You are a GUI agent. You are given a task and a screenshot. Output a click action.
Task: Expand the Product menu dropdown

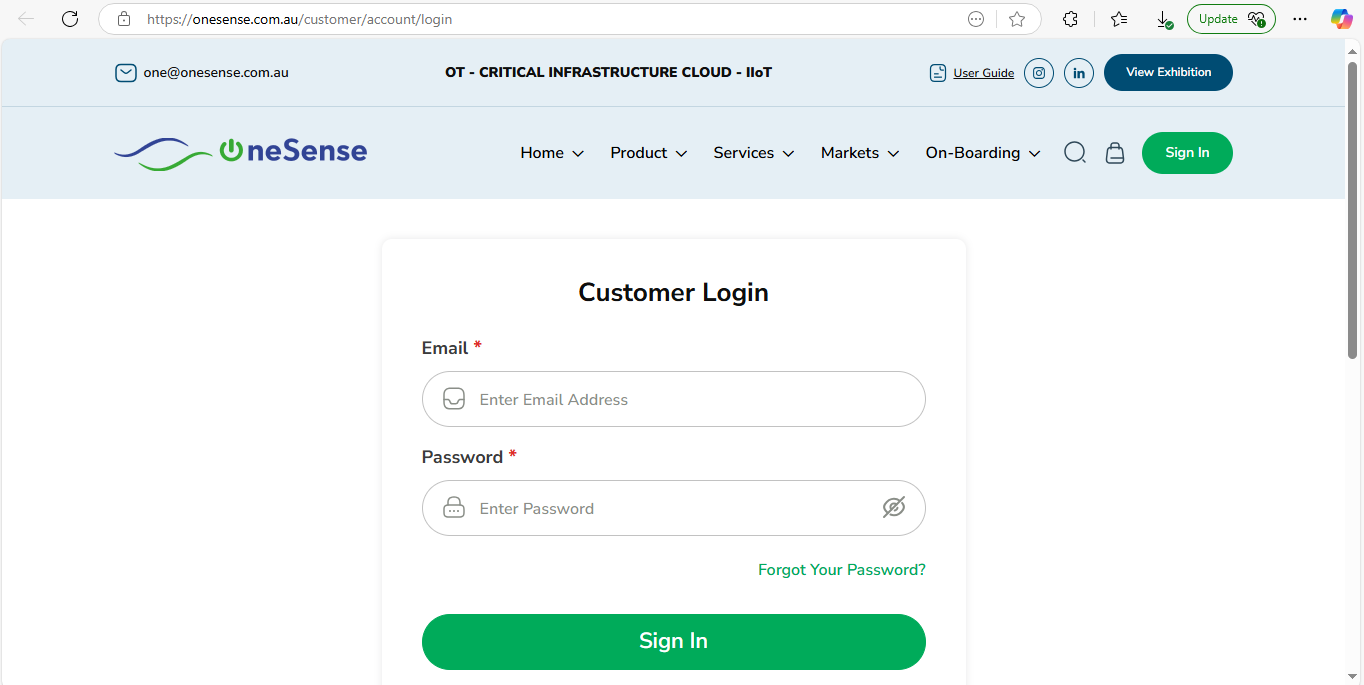pyautogui.click(x=649, y=153)
